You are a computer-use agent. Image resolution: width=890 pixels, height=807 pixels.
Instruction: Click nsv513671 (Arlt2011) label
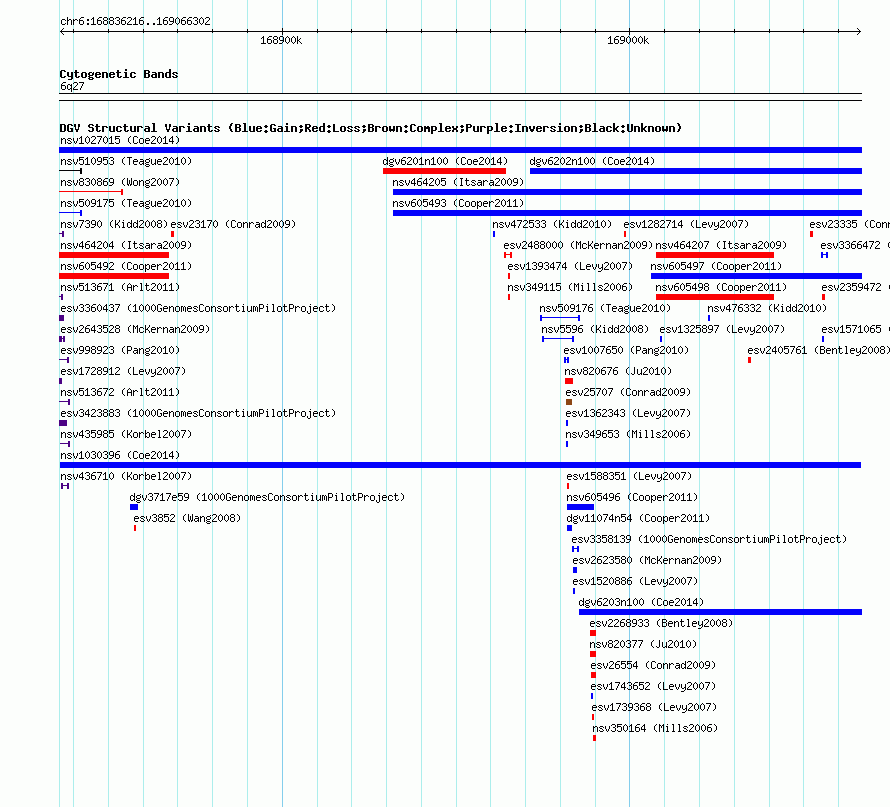click(120, 287)
